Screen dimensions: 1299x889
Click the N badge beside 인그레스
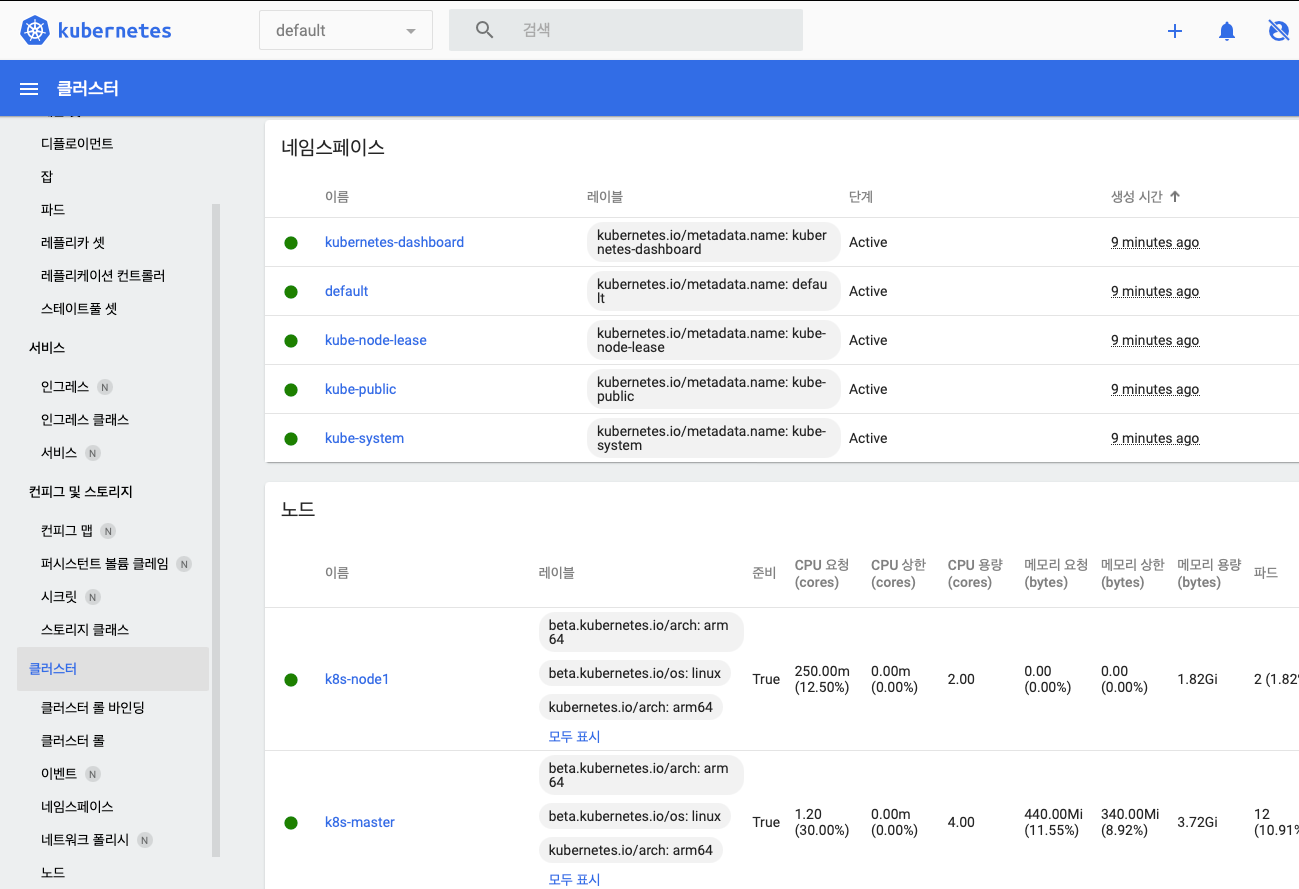click(105, 387)
